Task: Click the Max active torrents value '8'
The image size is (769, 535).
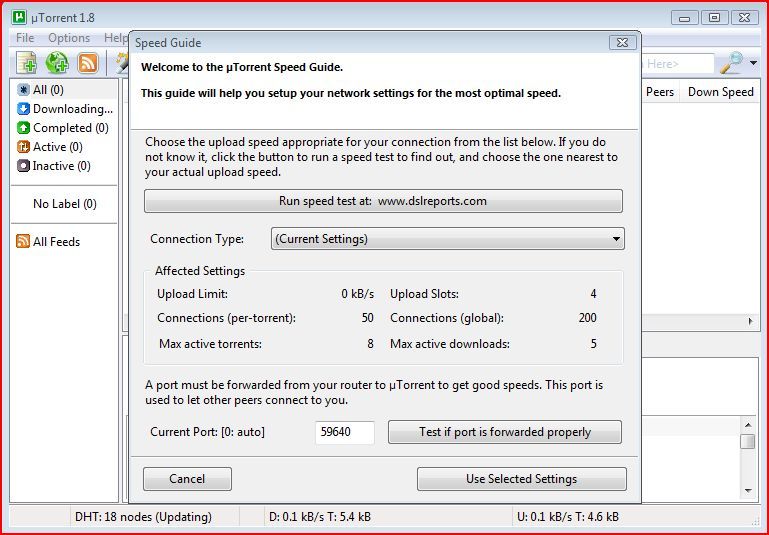Action: tap(371, 344)
